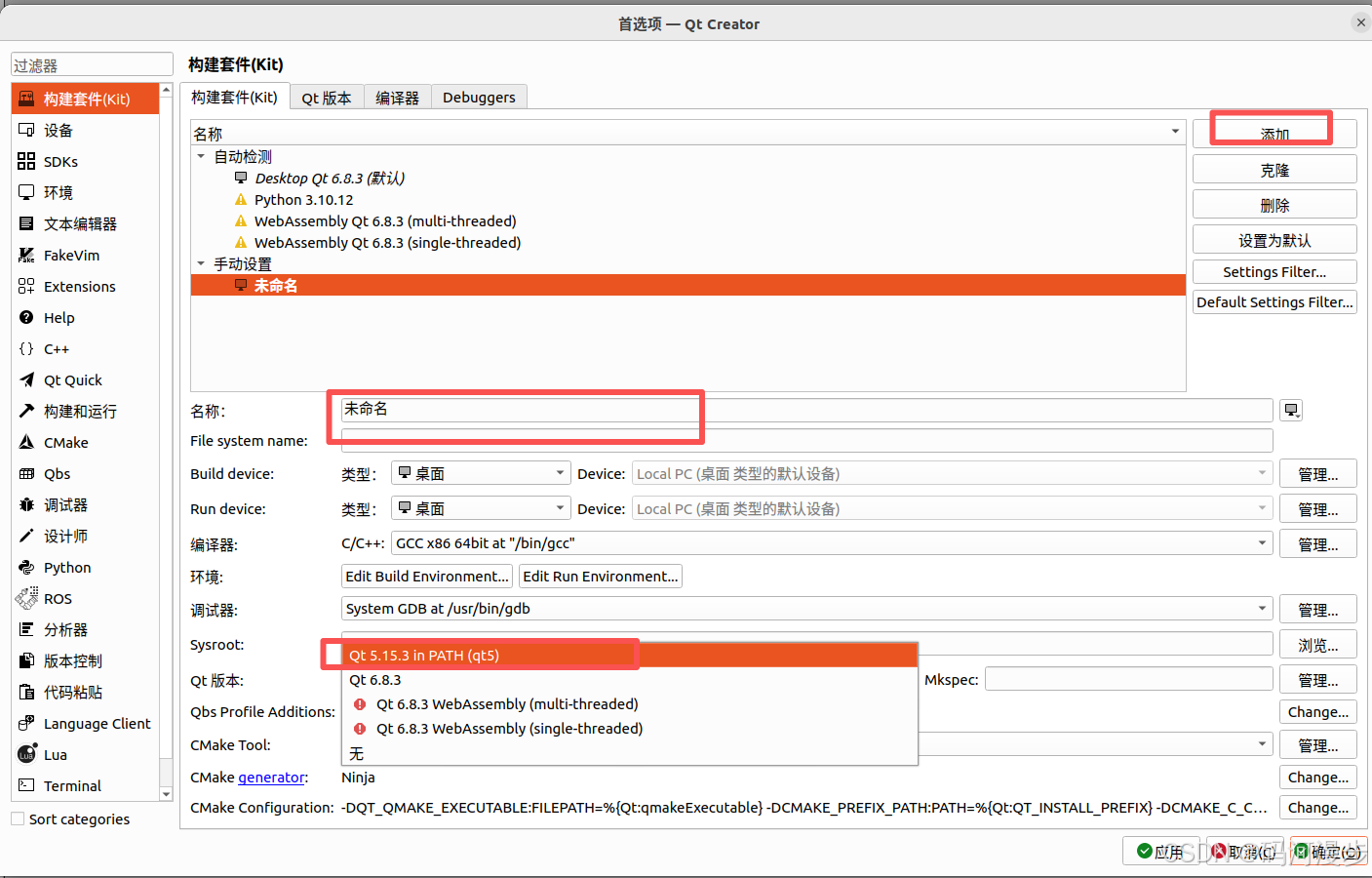1372x878 pixels.
Task: Choose Qt 5.15.3 in PATH (qt5) option
Action: point(629,656)
